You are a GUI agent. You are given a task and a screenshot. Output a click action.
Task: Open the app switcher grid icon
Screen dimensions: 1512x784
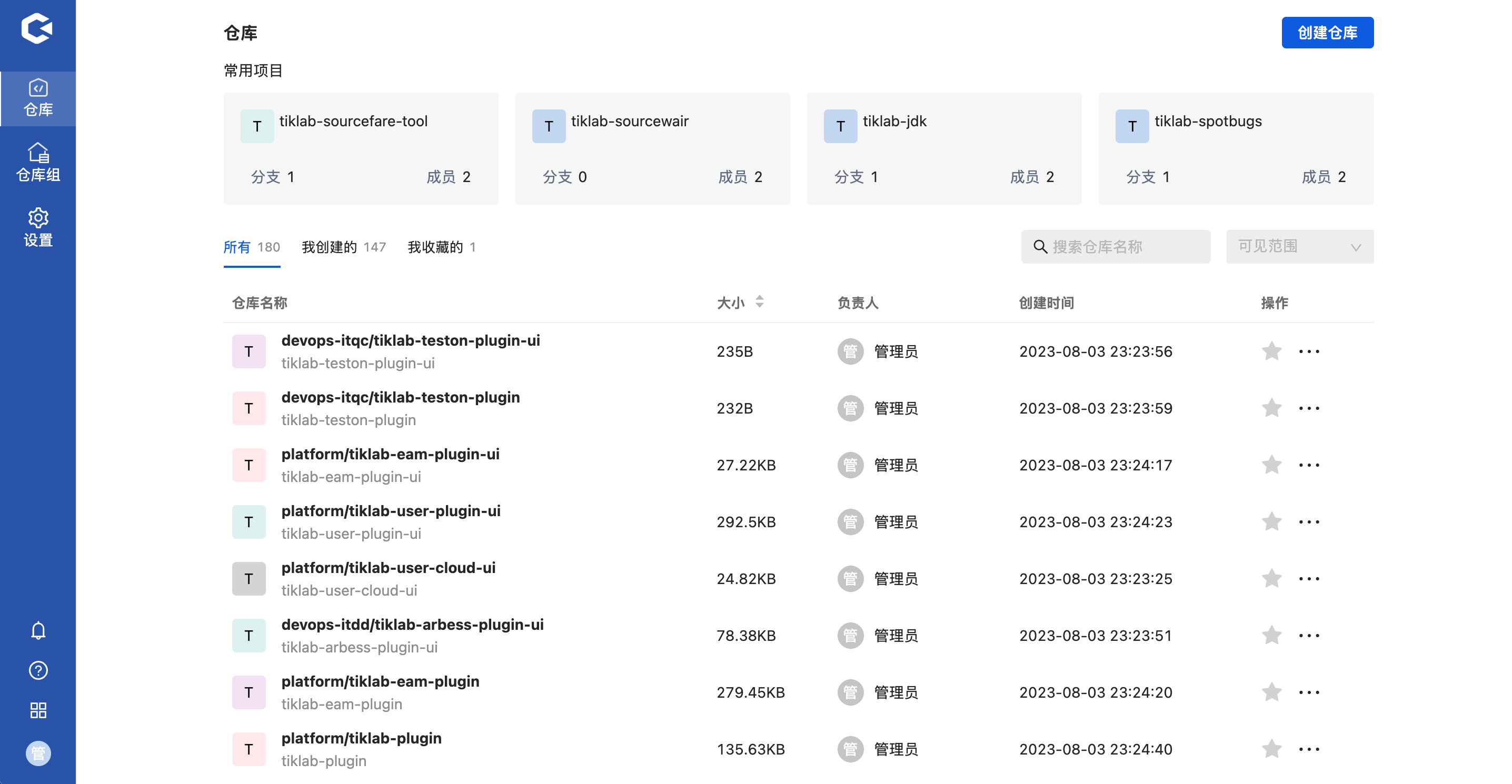point(38,711)
